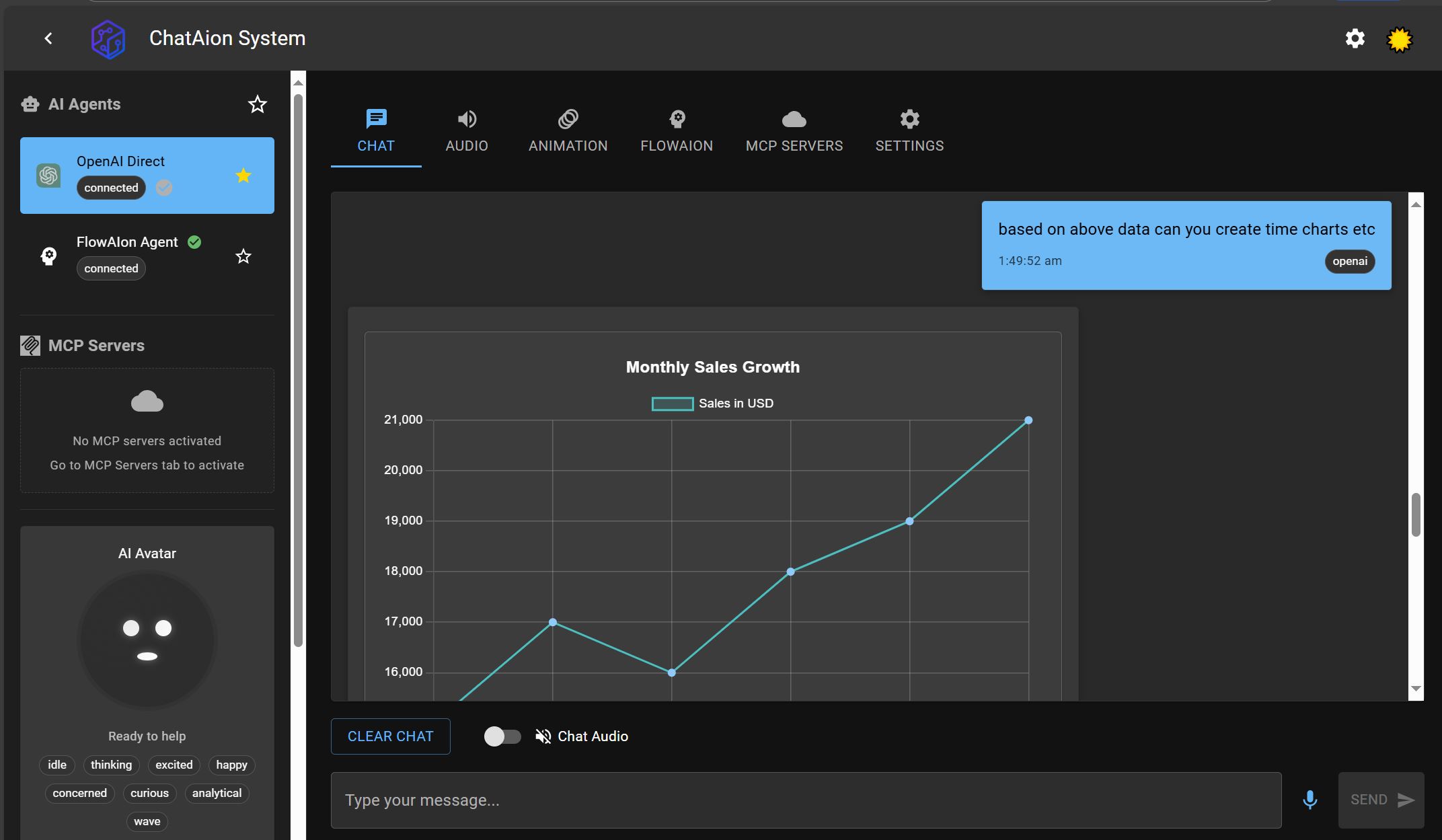Image resolution: width=1442 pixels, height=840 pixels.
Task: Click the back arrow in header
Action: click(48, 38)
